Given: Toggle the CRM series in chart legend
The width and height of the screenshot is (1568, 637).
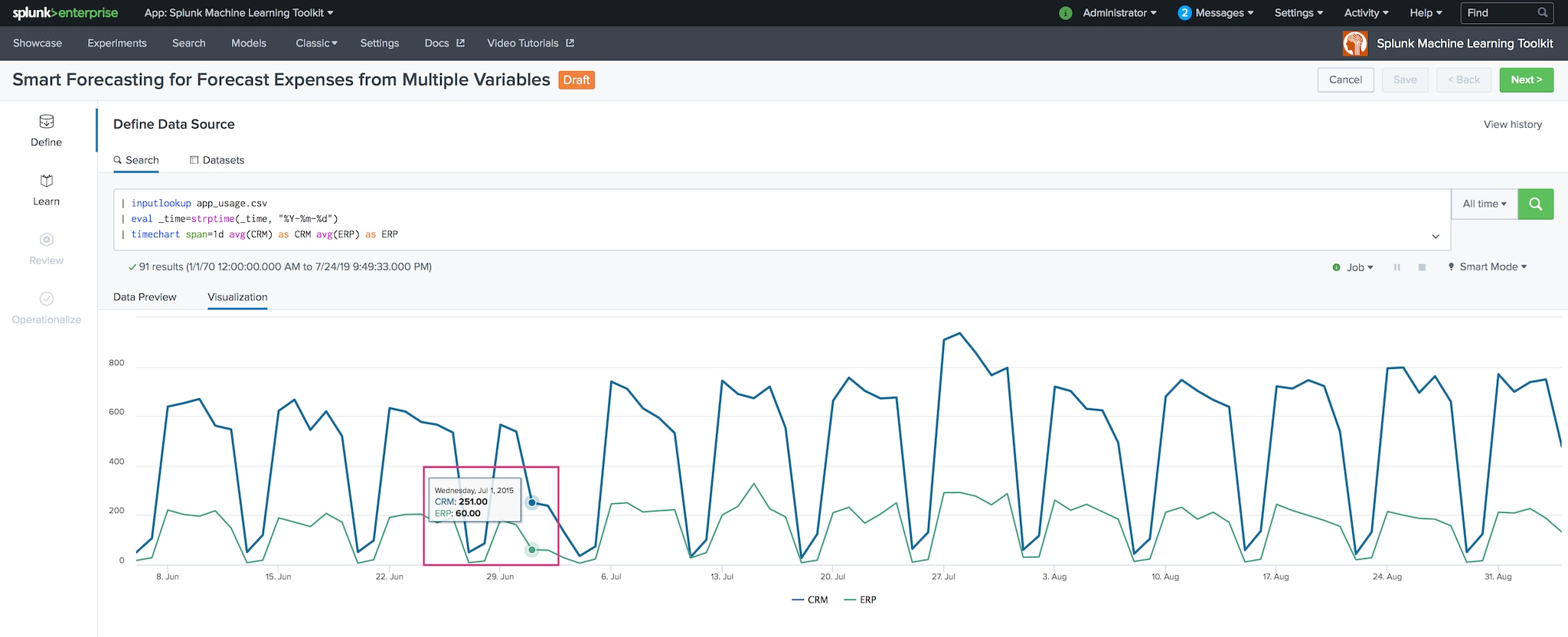Looking at the screenshot, I should [810, 600].
